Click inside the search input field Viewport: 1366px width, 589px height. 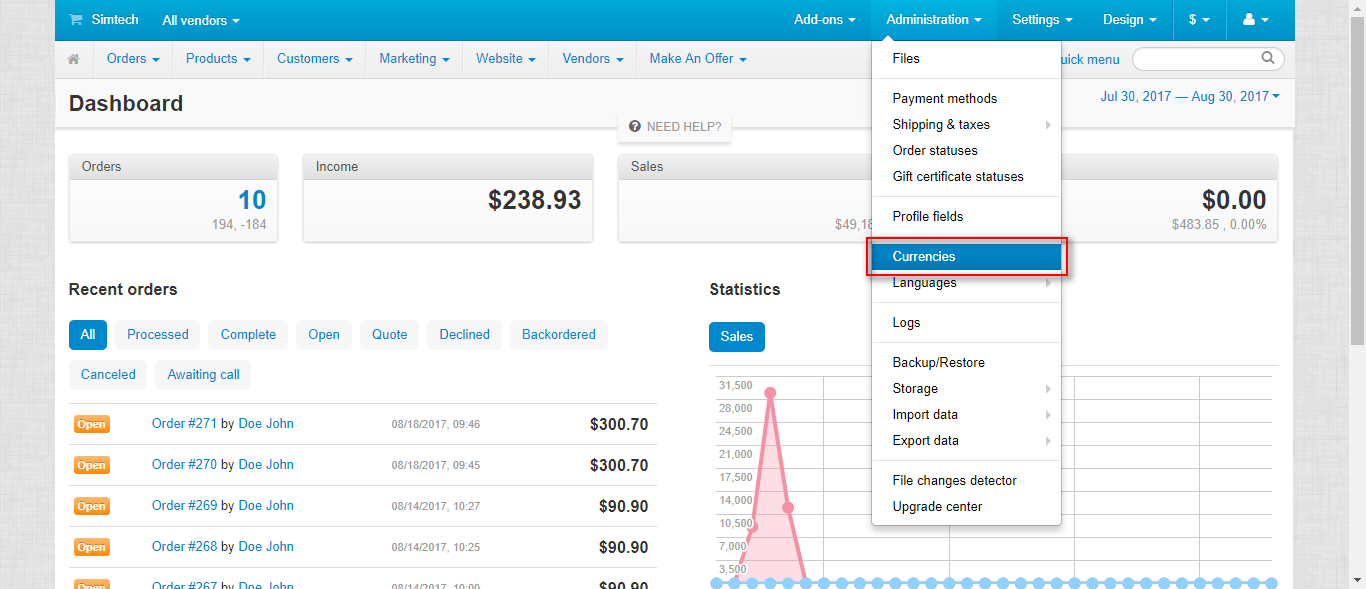[1197, 59]
